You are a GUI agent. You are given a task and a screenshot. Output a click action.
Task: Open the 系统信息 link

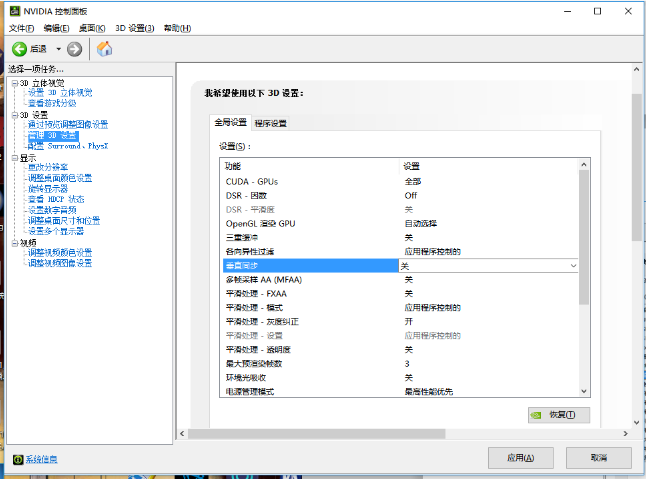click(x=41, y=459)
